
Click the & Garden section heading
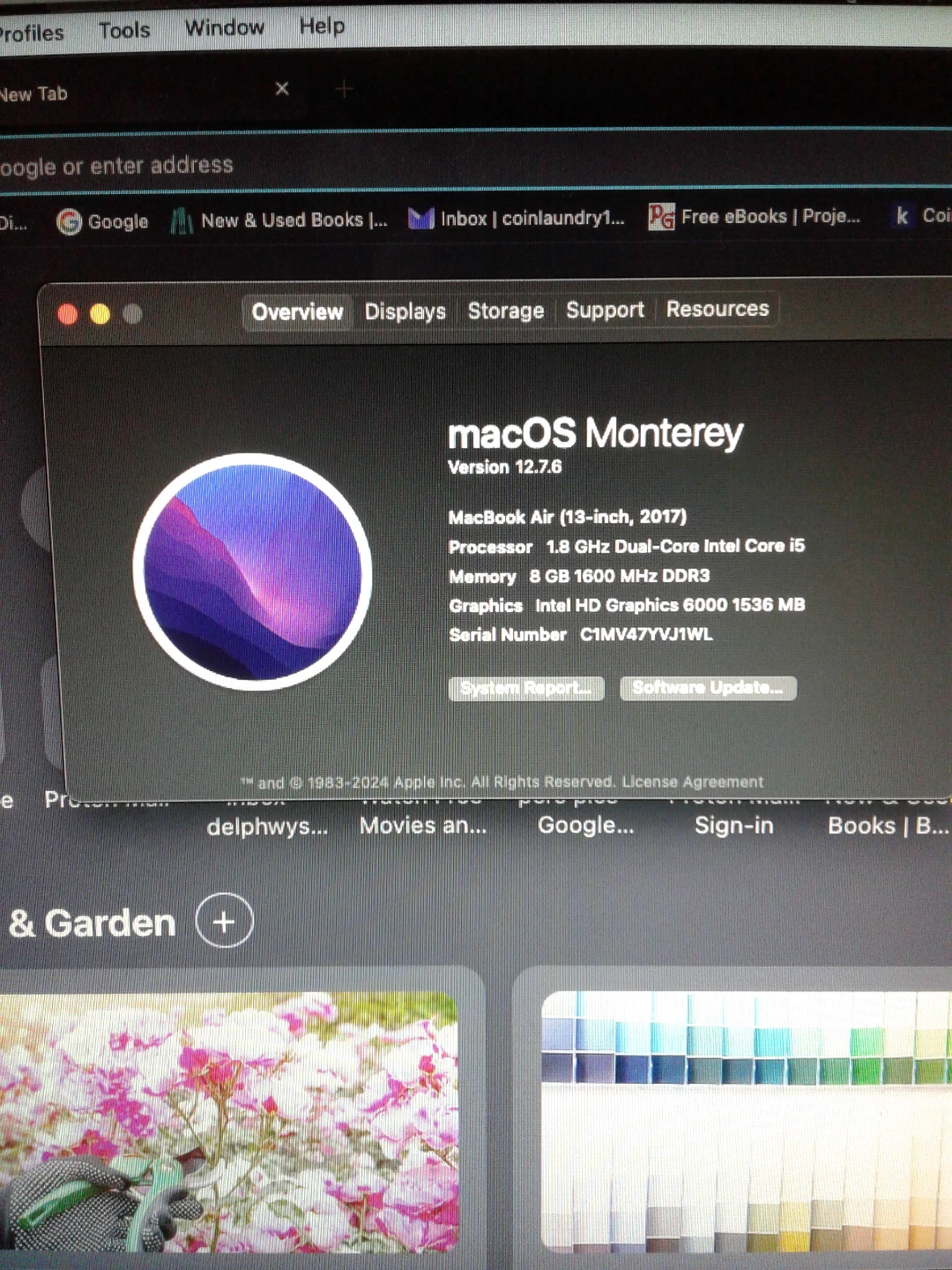[92, 923]
